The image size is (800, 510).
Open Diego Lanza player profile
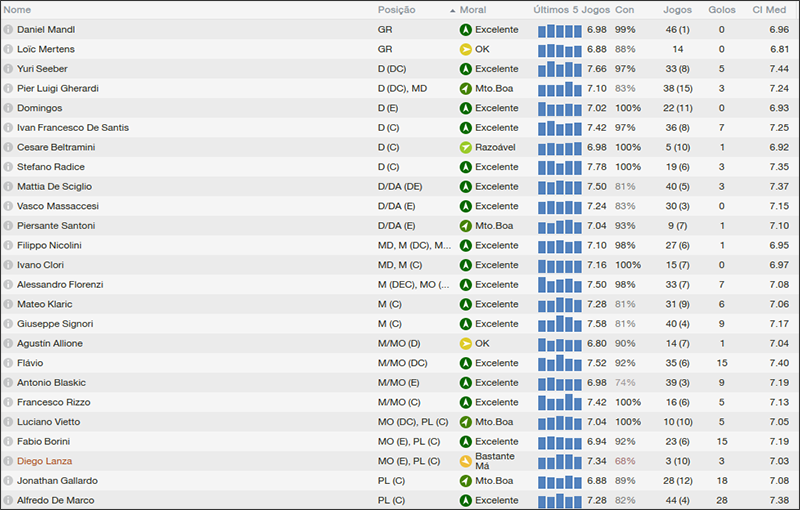coord(44,461)
